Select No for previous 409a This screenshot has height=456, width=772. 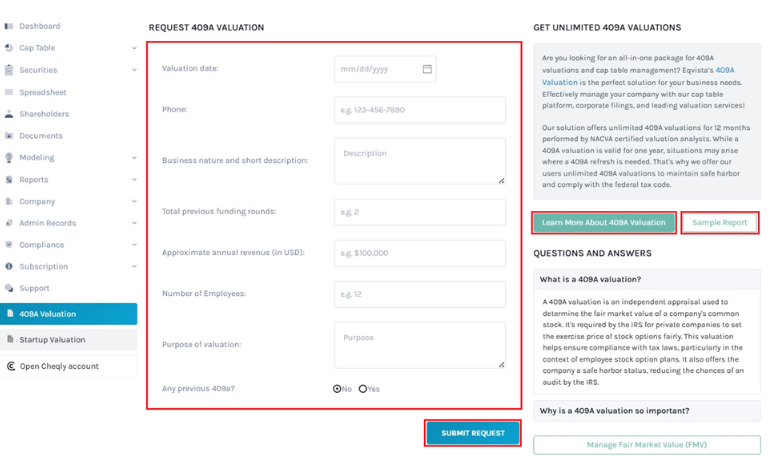click(337, 389)
